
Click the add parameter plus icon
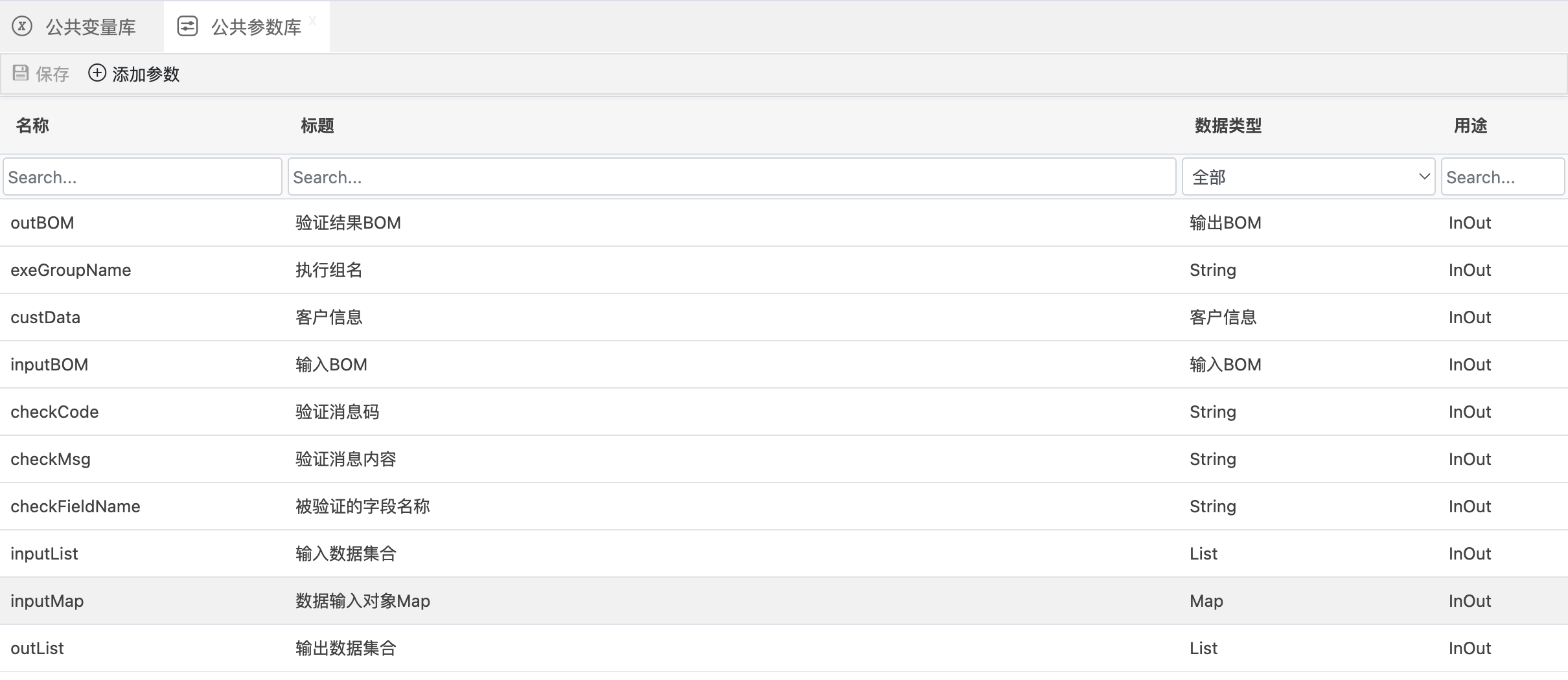coord(97,73)
